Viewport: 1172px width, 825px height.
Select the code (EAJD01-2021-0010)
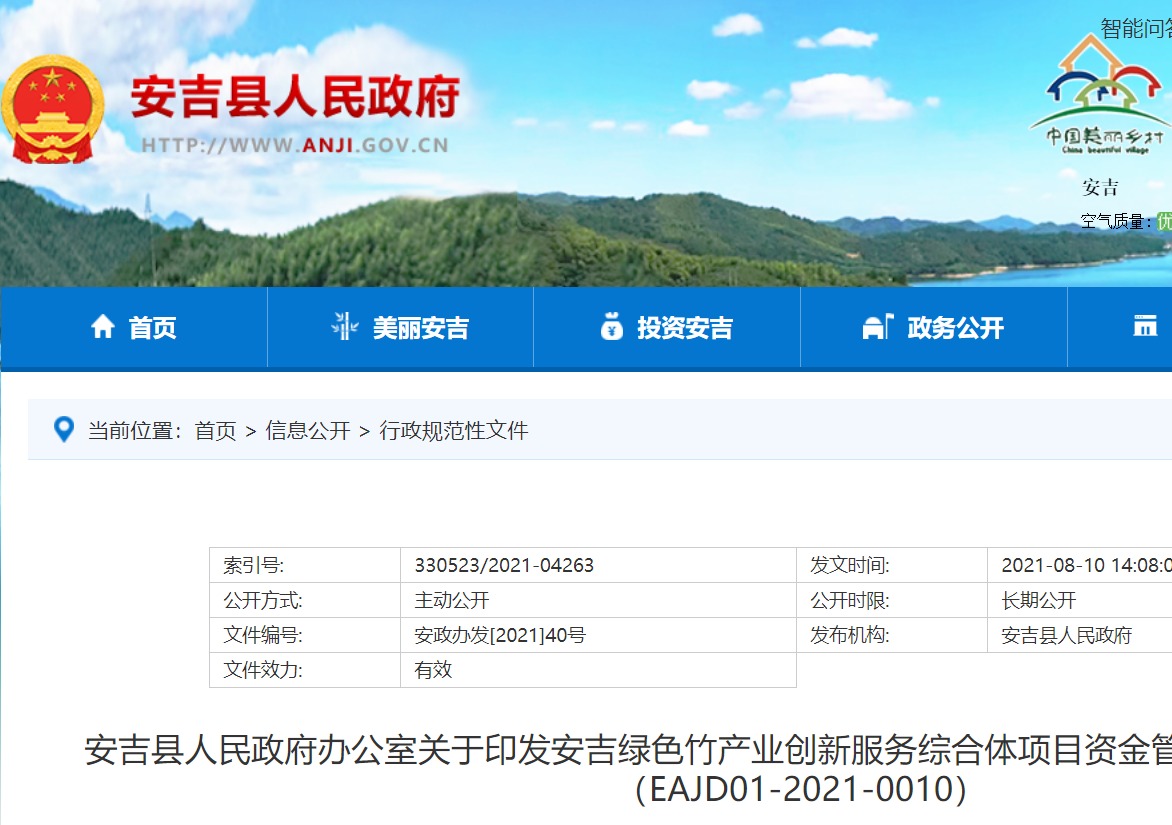coord(801,789)
